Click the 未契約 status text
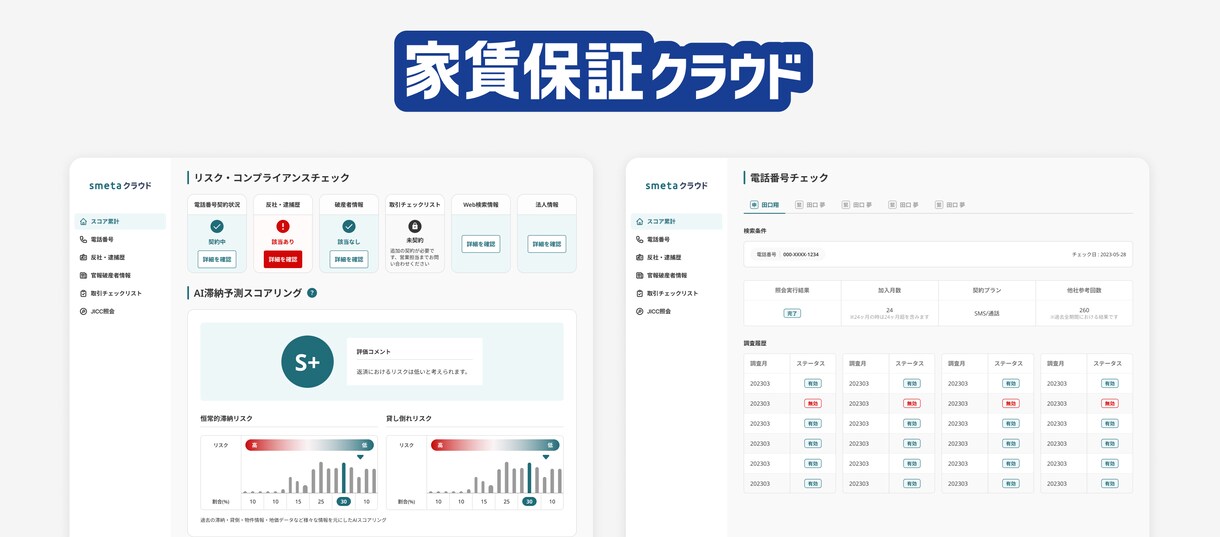Screen dimensions: 1220x537 [x=415, y=240]
